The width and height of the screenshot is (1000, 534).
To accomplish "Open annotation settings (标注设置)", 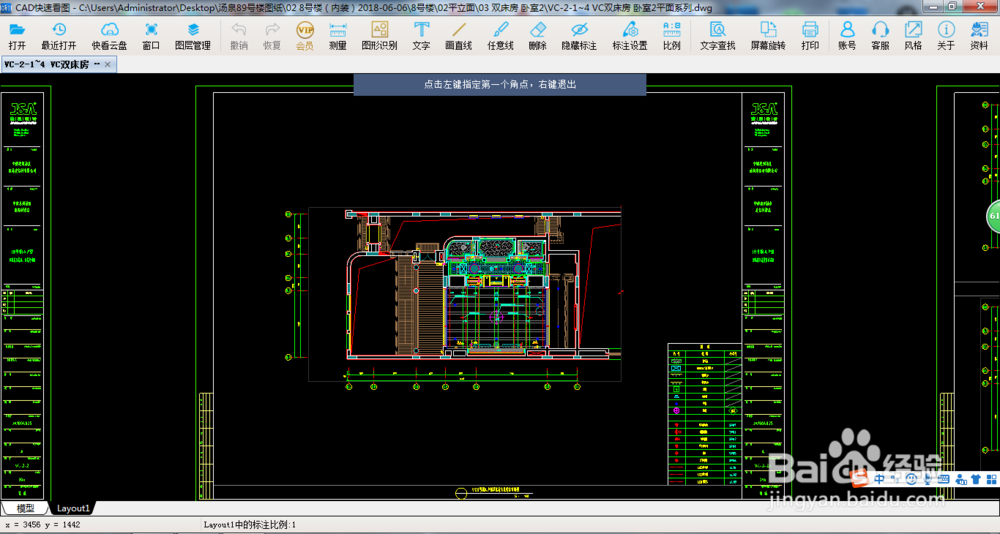I will tap(629, 36).
